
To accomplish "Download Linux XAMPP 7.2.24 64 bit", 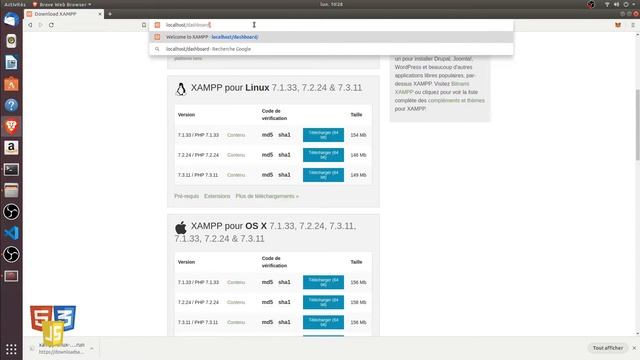I will click(x=323, y=155).
